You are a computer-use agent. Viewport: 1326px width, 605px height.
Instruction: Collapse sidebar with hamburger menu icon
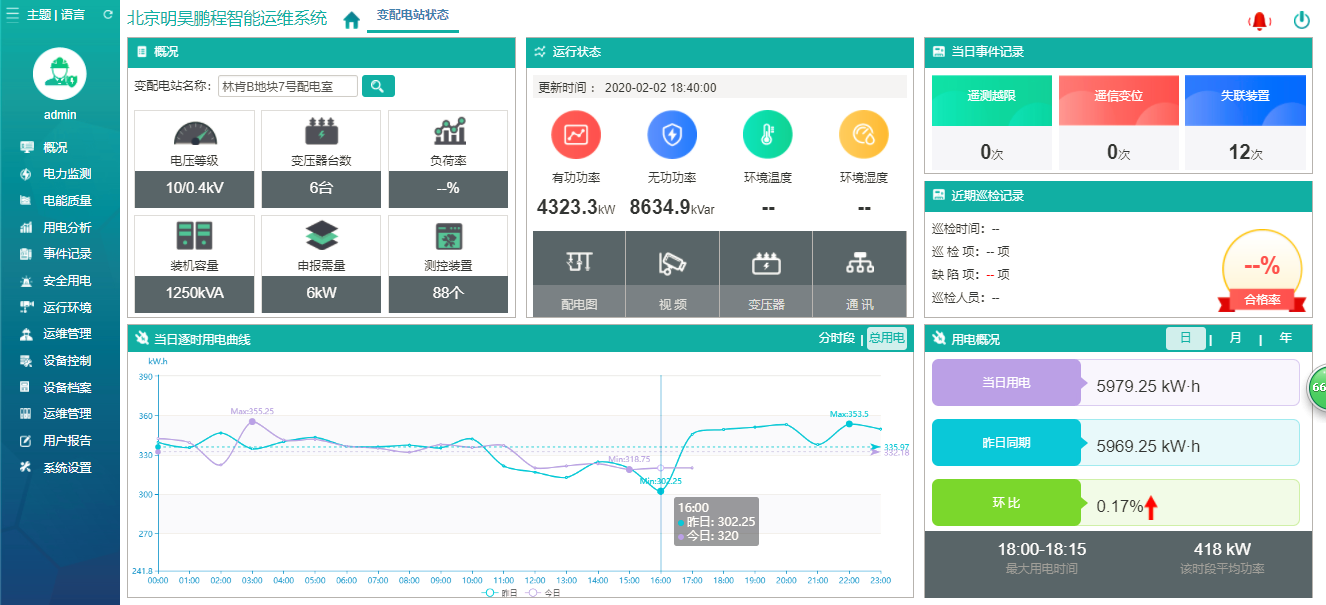coord(13,15)
